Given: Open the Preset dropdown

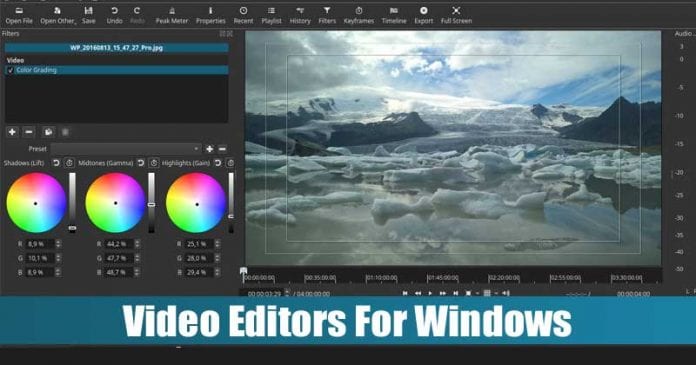Looking at the screenshot, I should [126, 149].
